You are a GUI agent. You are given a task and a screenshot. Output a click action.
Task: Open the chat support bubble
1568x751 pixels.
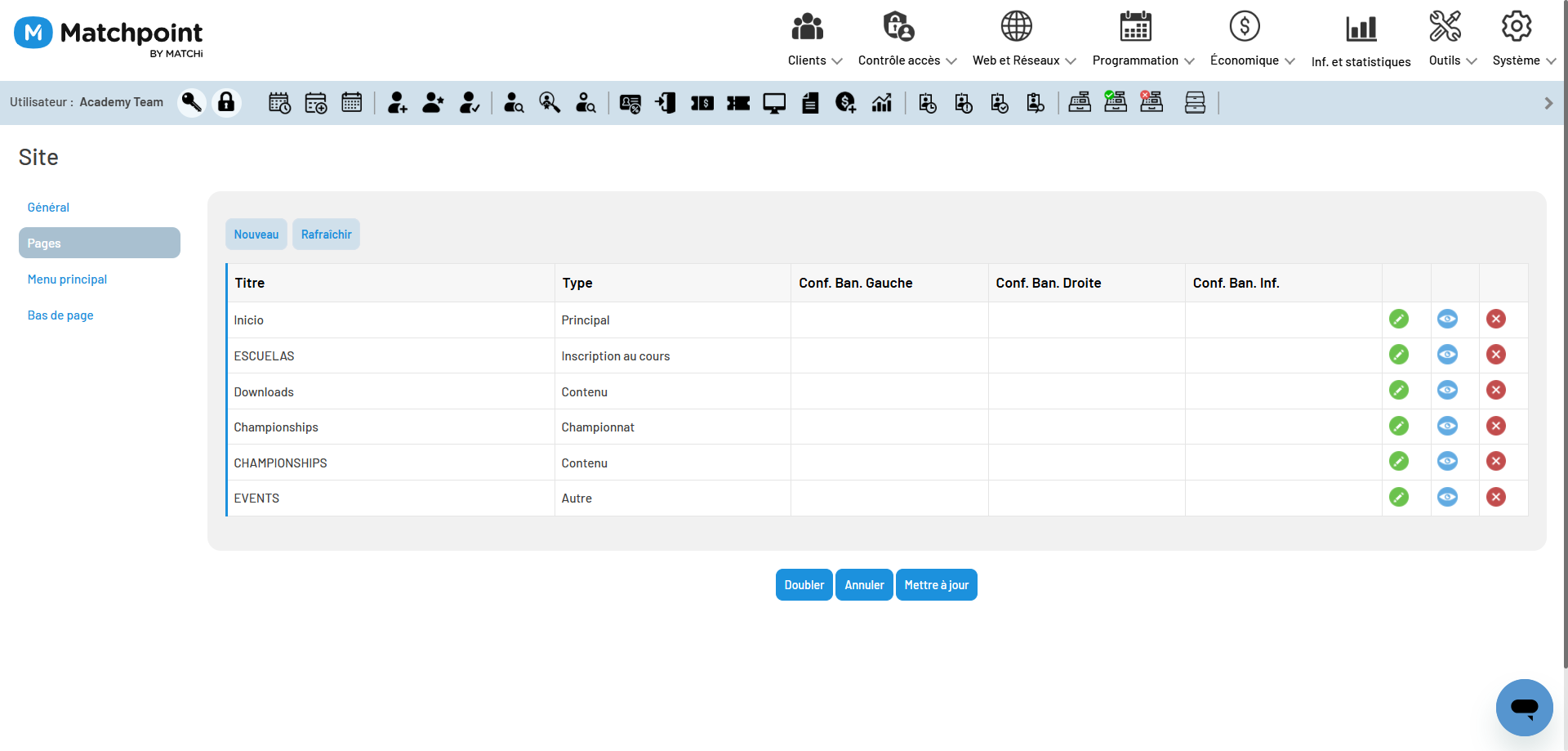1524,707
